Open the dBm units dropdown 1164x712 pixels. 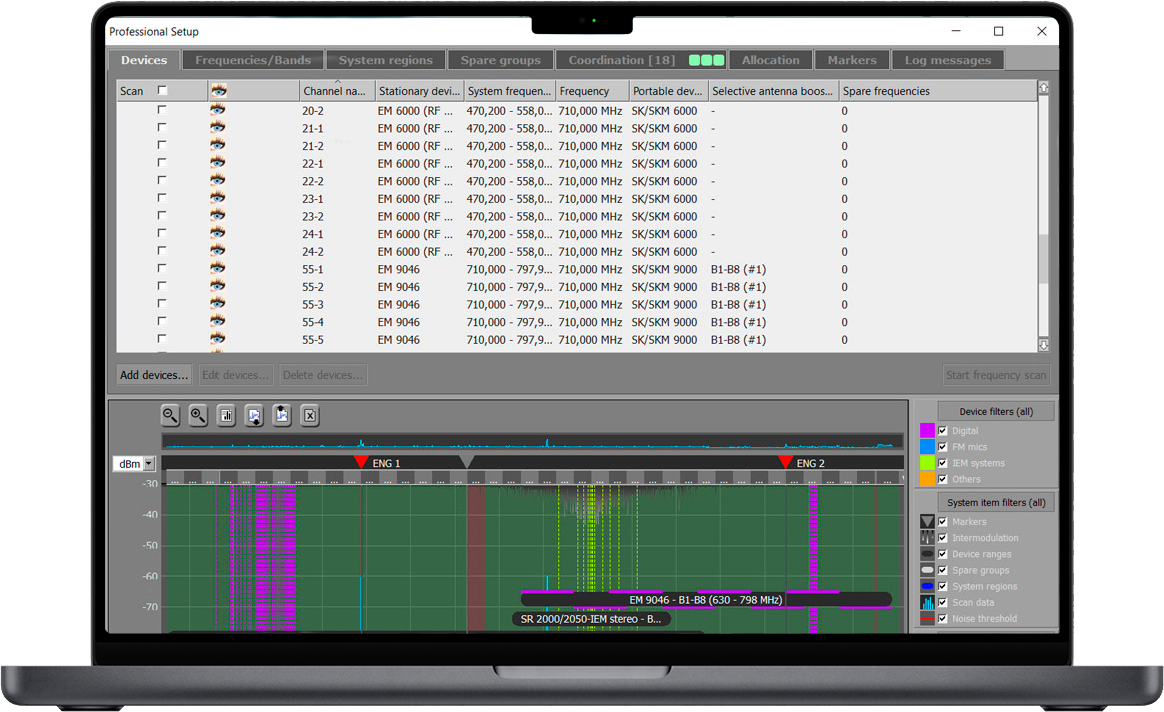(x=150, y=464)
